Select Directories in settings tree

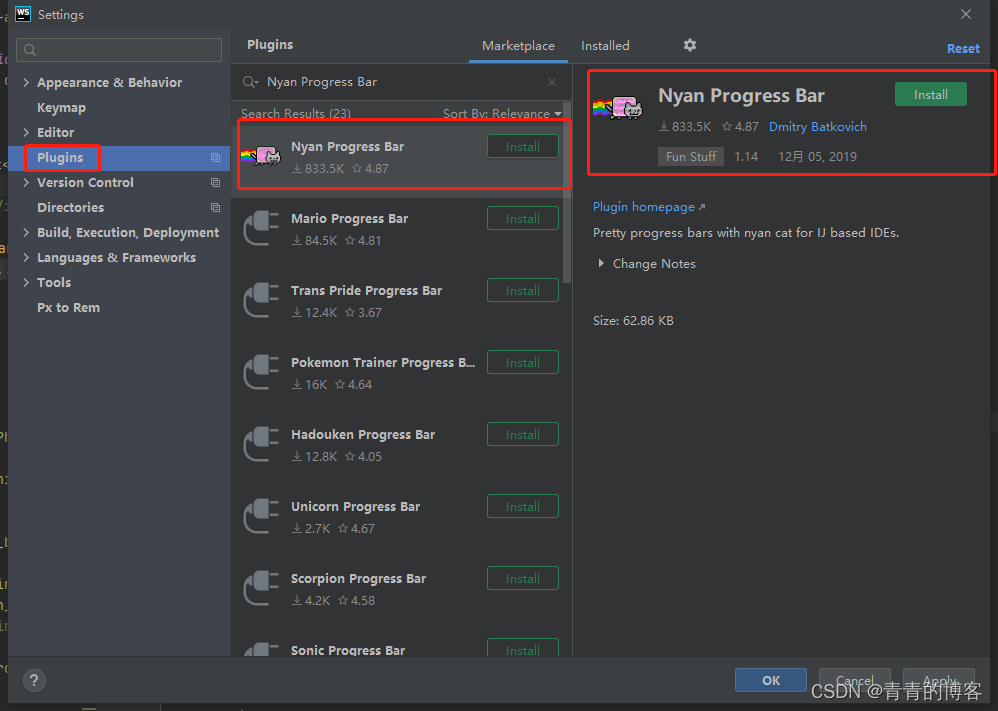click(70, 208)
